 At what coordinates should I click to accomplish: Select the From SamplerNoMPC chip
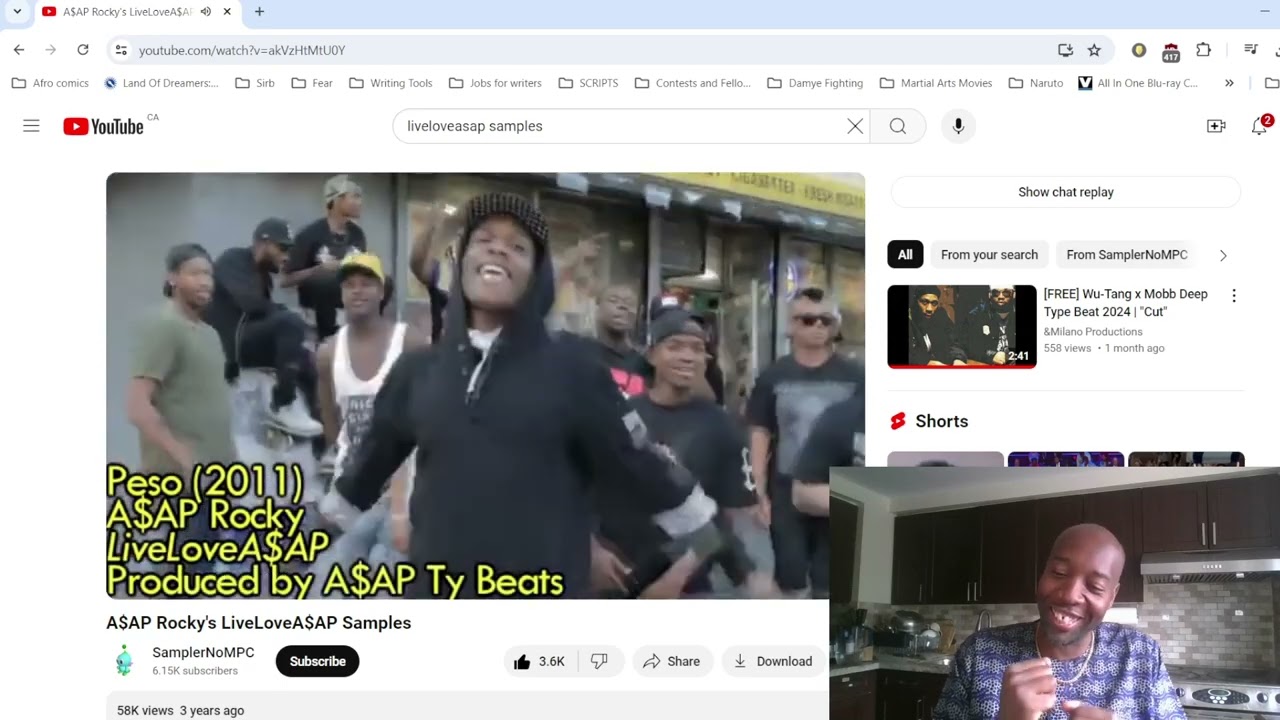[1127, 255]
